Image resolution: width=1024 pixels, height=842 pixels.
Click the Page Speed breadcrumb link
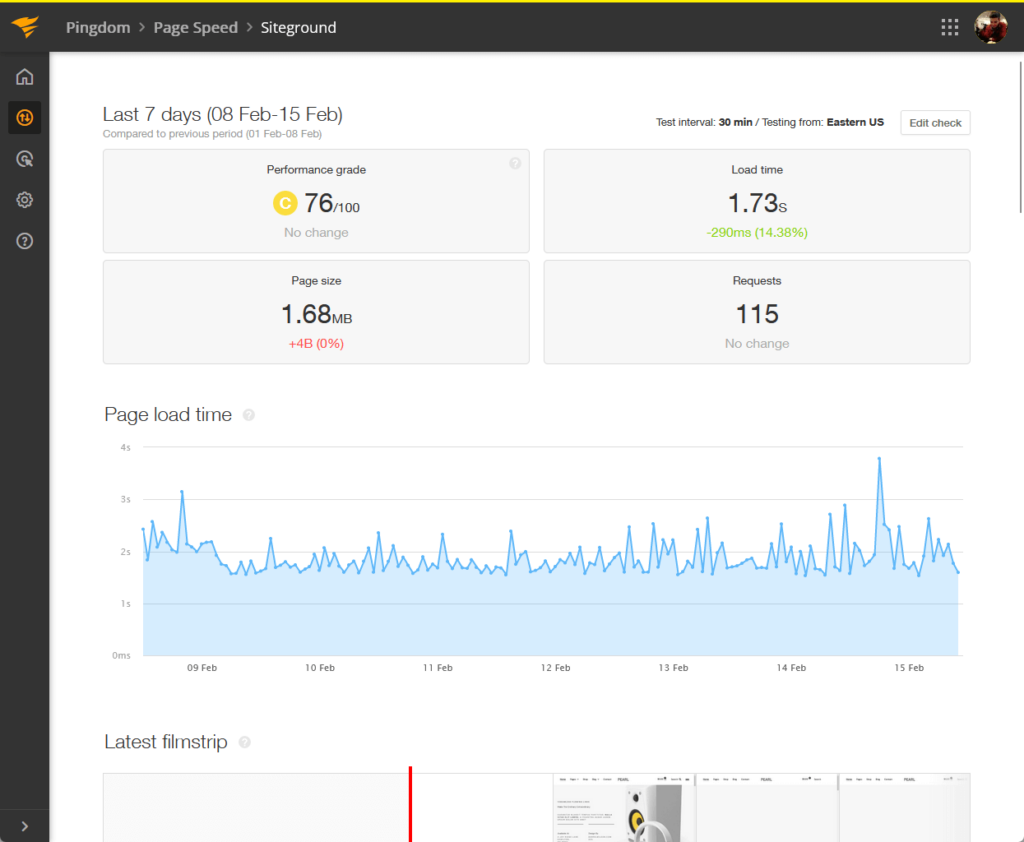coord(195,27)
